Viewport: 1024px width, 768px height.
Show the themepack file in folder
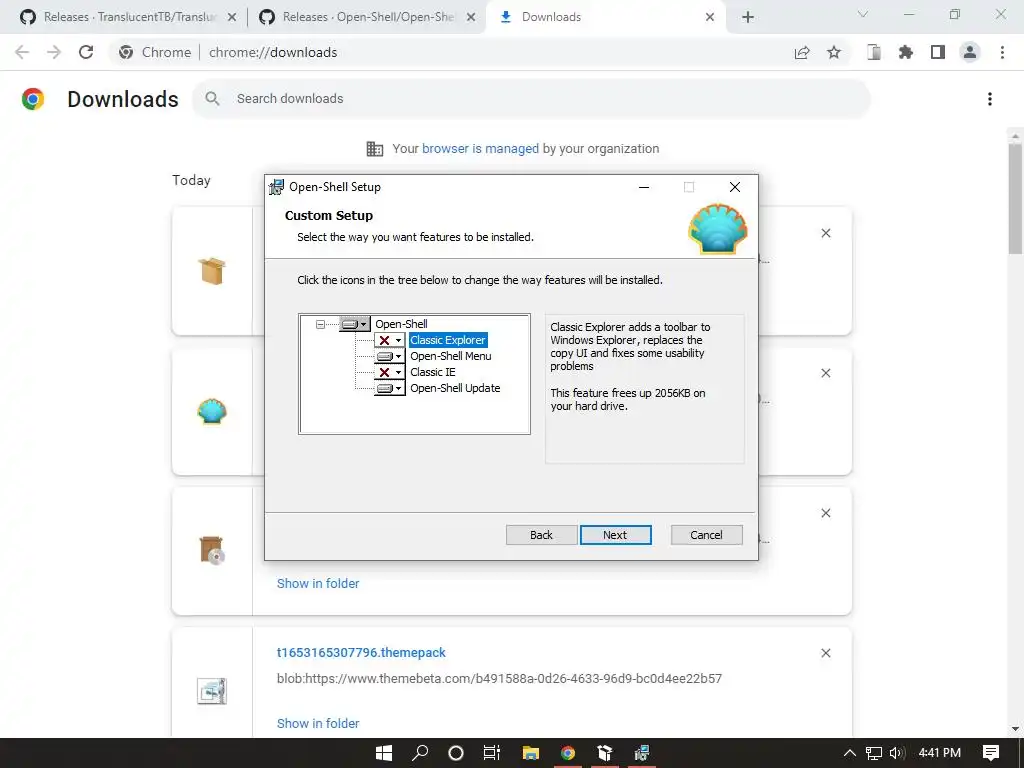coord(318,724)
